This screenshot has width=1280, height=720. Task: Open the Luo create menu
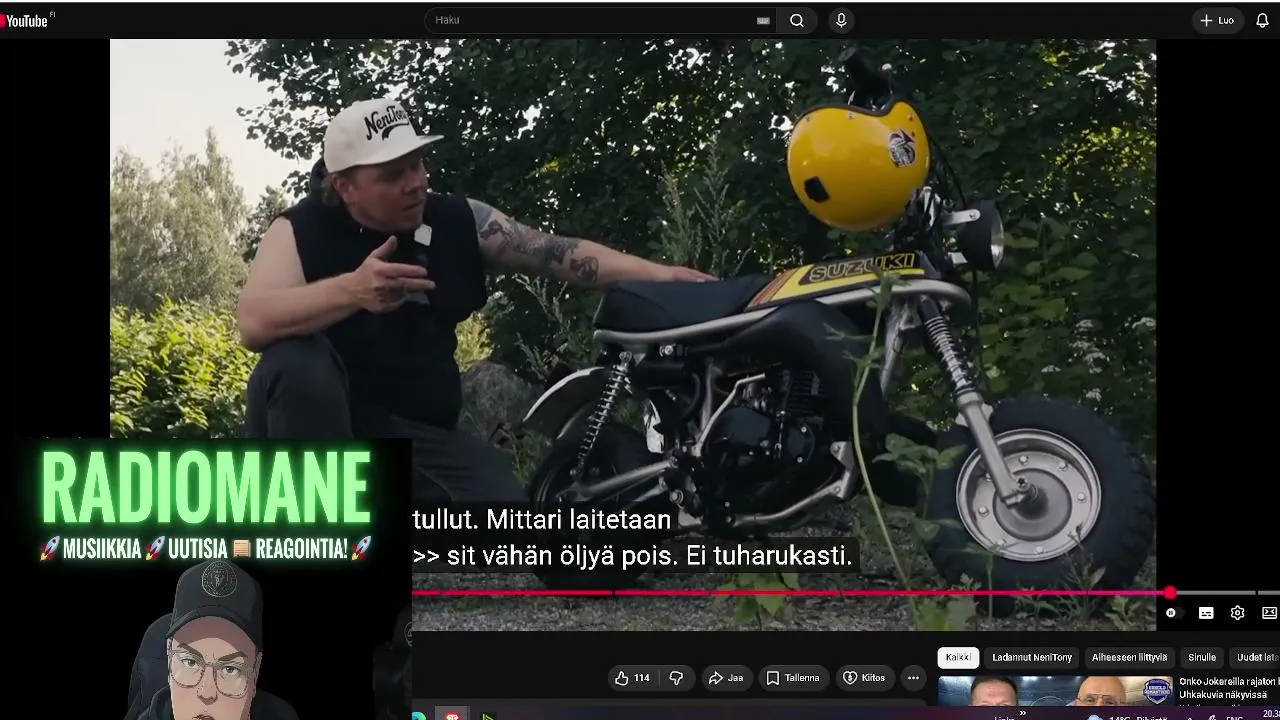point(1217,20)
